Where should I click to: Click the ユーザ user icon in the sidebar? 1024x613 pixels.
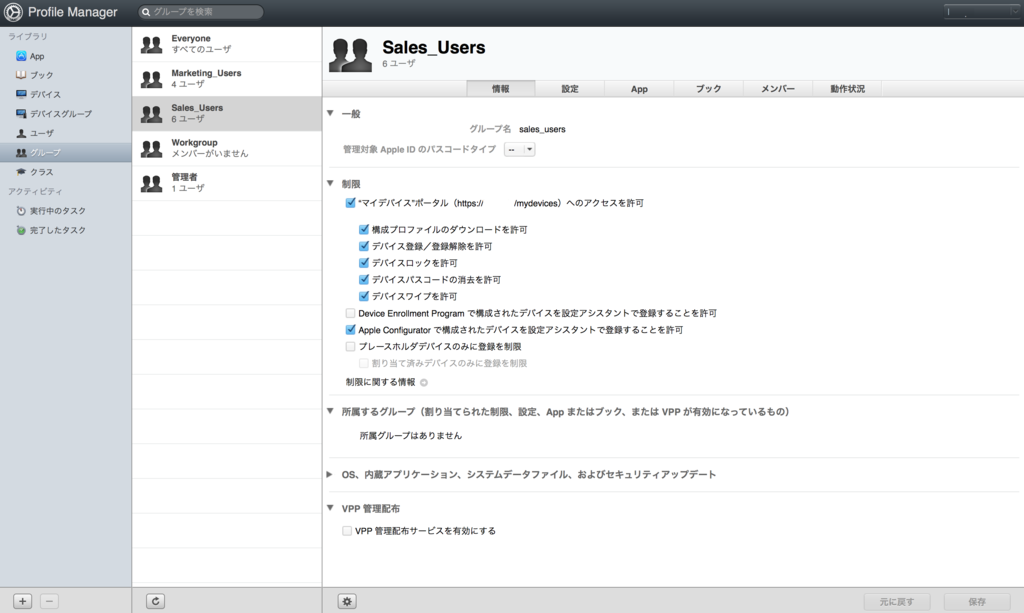[x=21, y=133]
